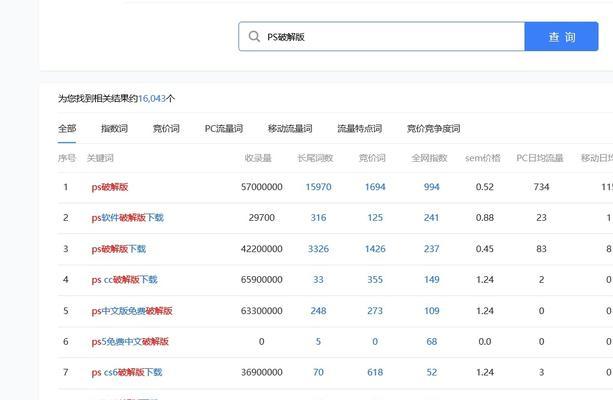Select the 竞价词 tab
The width and height of the screenshot is (613, 400).
166,129
